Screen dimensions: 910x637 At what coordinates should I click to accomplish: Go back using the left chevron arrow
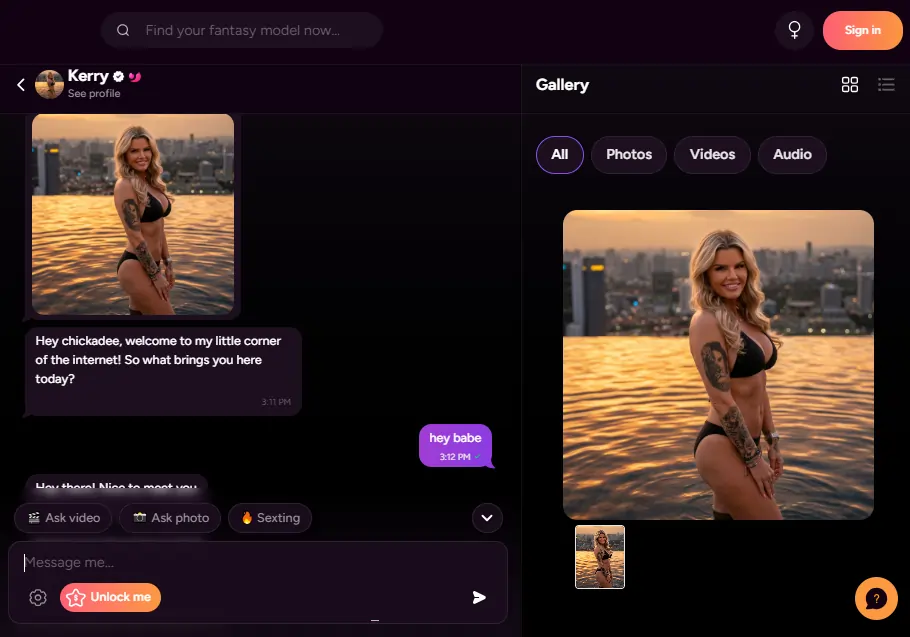click(21, 85)
